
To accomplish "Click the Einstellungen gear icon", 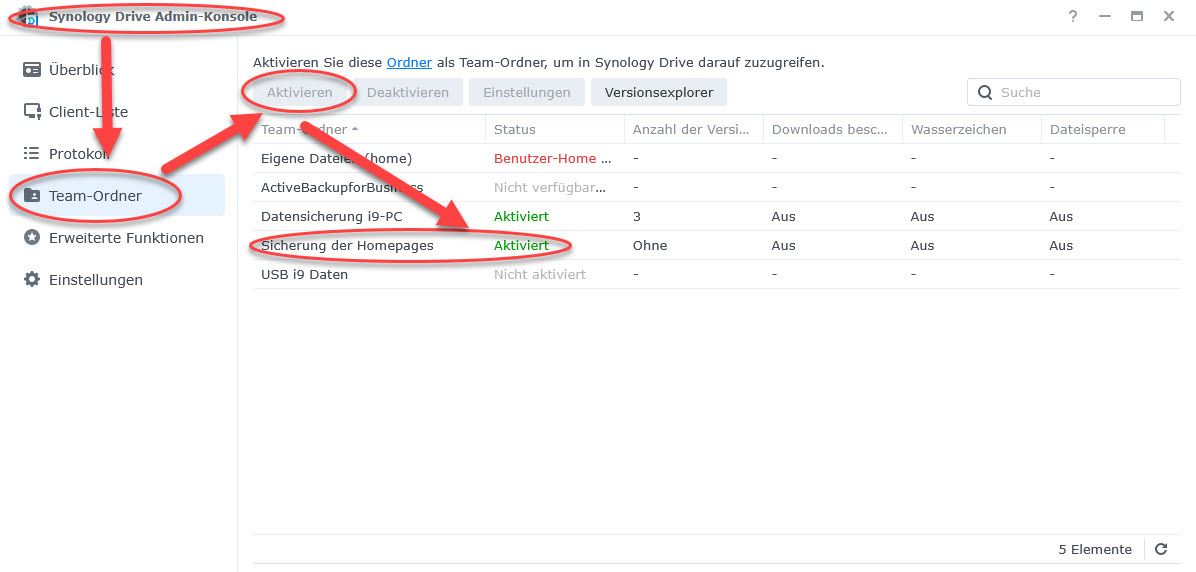I will tap(32, 280).
